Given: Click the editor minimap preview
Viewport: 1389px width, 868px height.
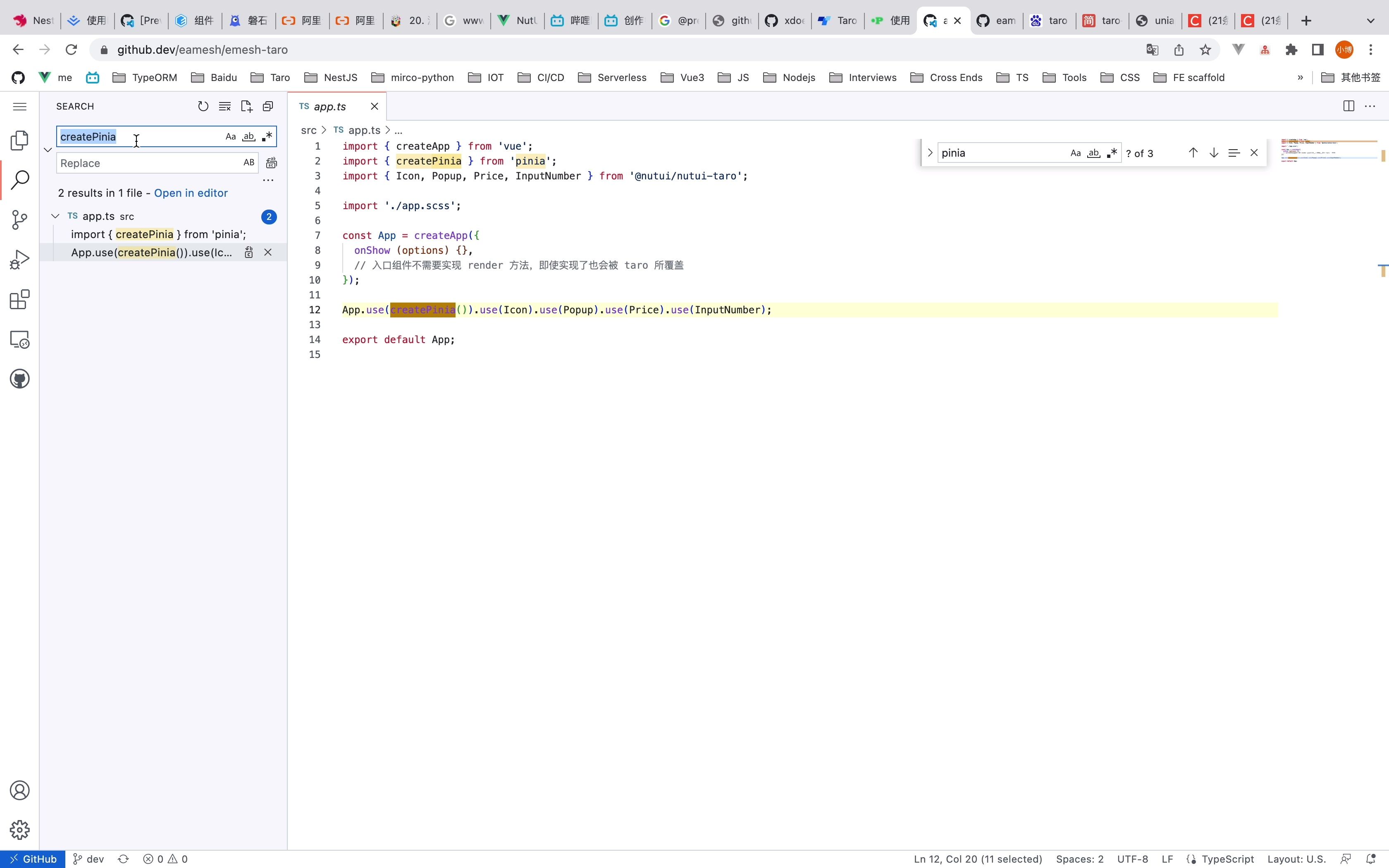Looking at the screenshot, I should point(1329,150).
